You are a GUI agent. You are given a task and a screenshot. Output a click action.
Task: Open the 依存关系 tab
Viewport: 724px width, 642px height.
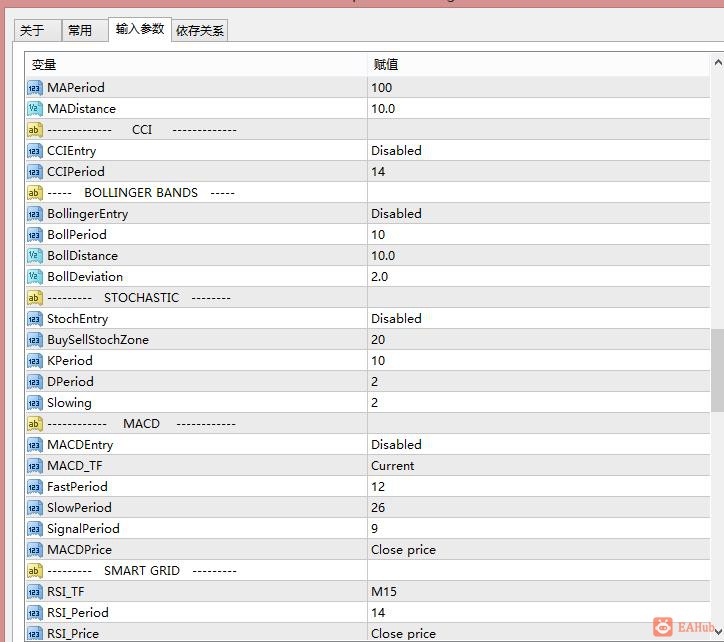tap(199, 30)
